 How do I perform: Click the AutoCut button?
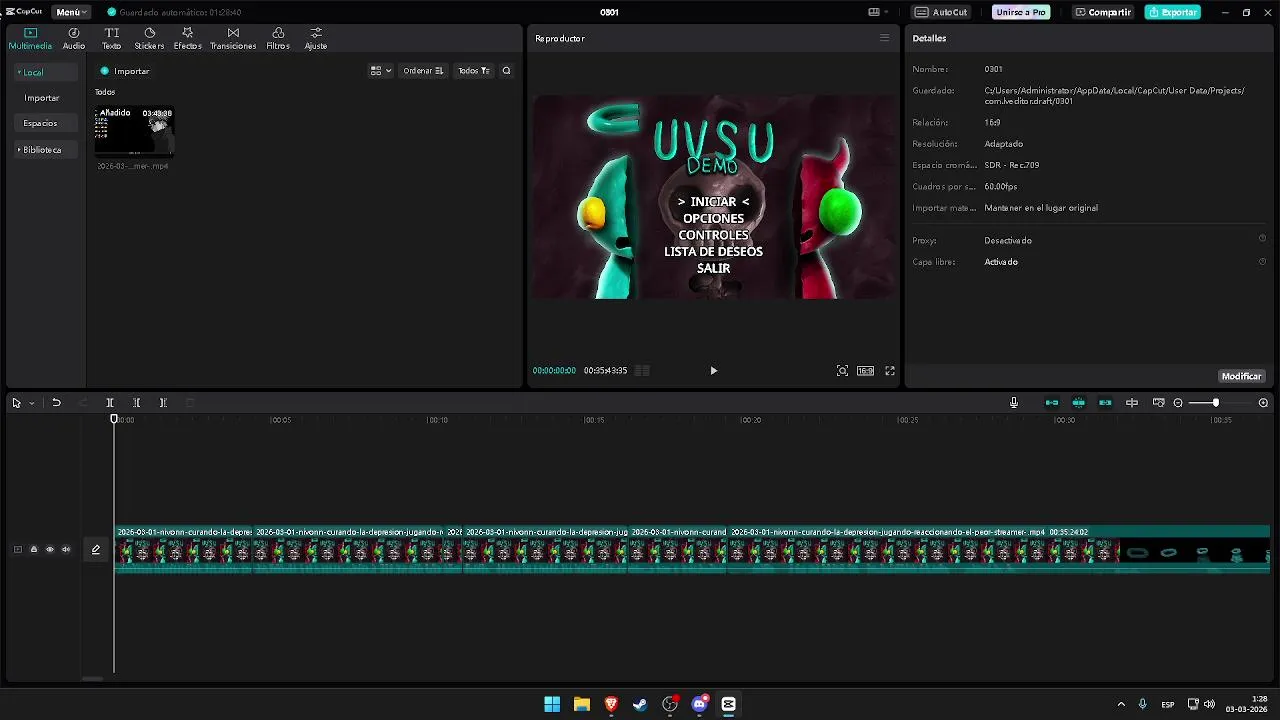[941, 12]
